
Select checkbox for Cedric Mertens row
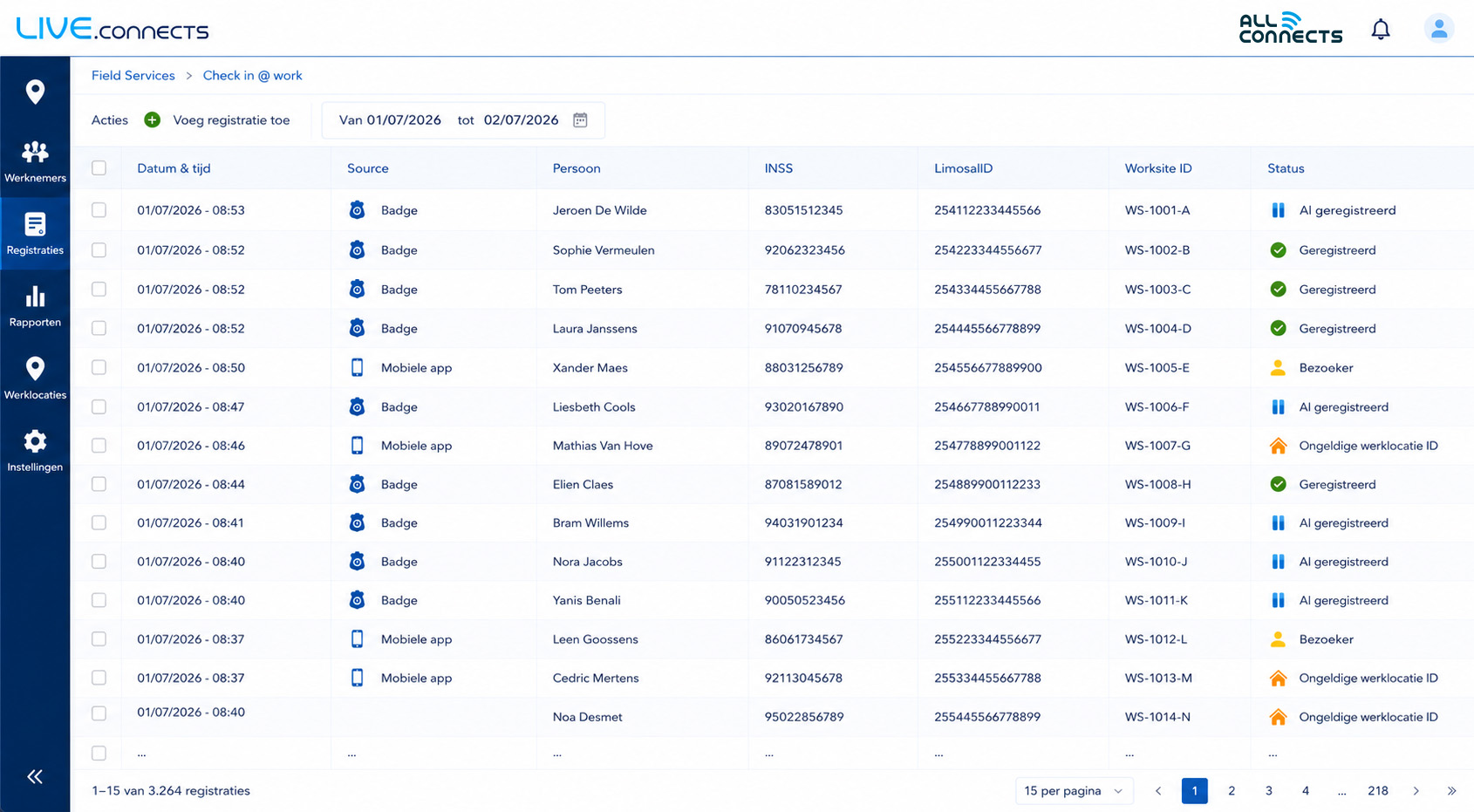(99, 678)
